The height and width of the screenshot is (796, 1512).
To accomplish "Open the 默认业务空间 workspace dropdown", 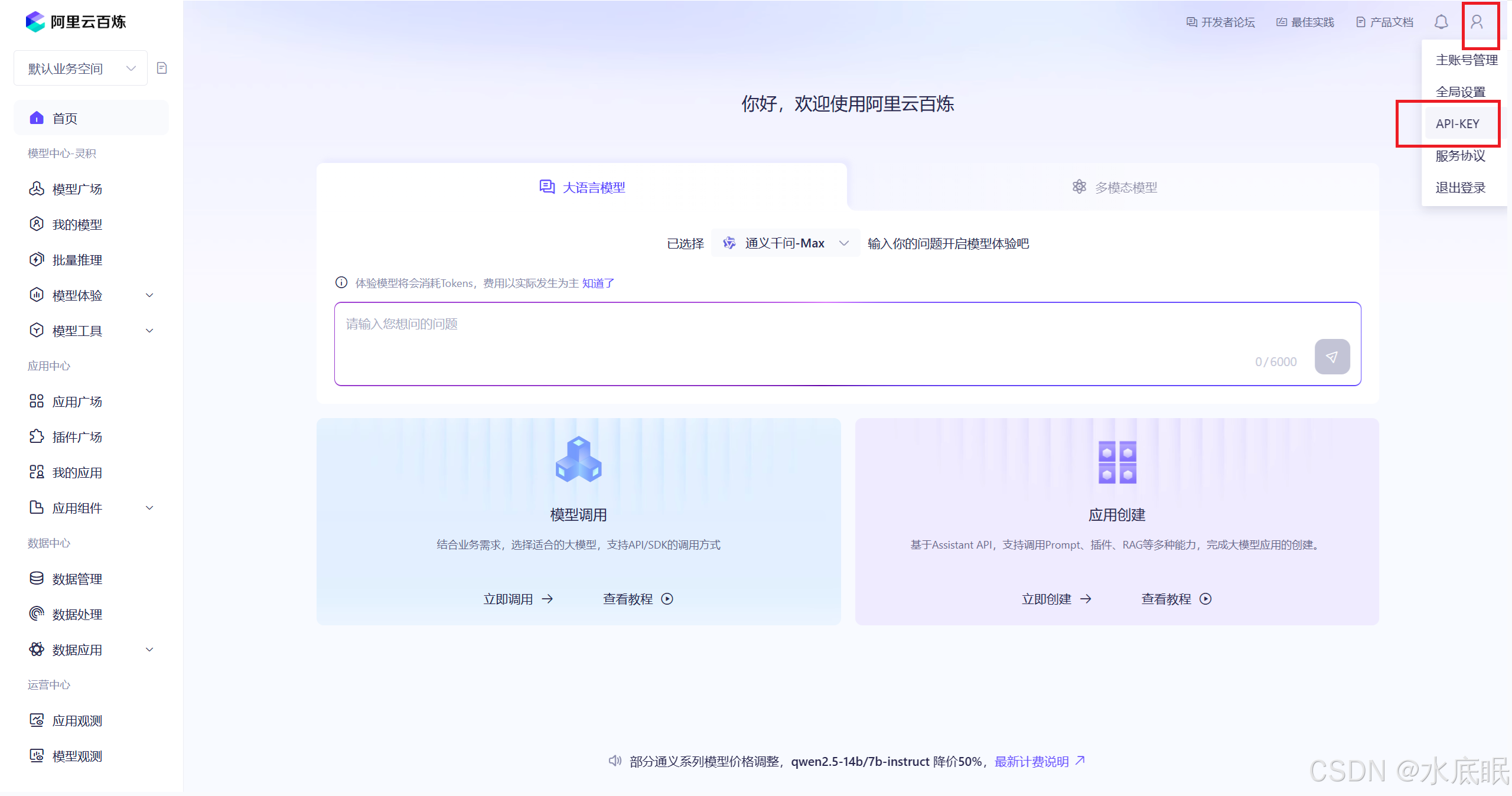I will click(81, 68).
